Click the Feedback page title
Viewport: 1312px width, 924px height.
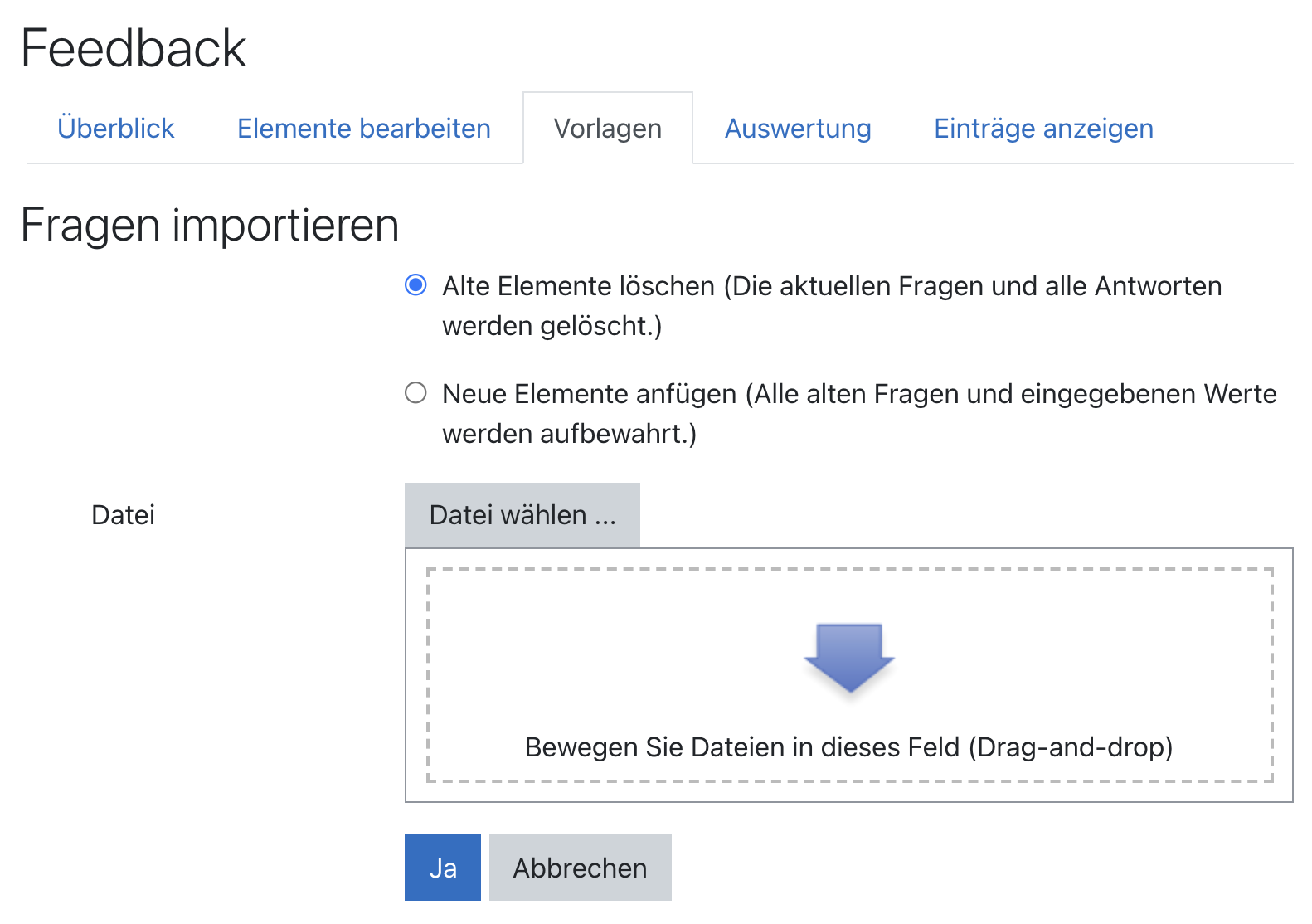coord(134,48)
